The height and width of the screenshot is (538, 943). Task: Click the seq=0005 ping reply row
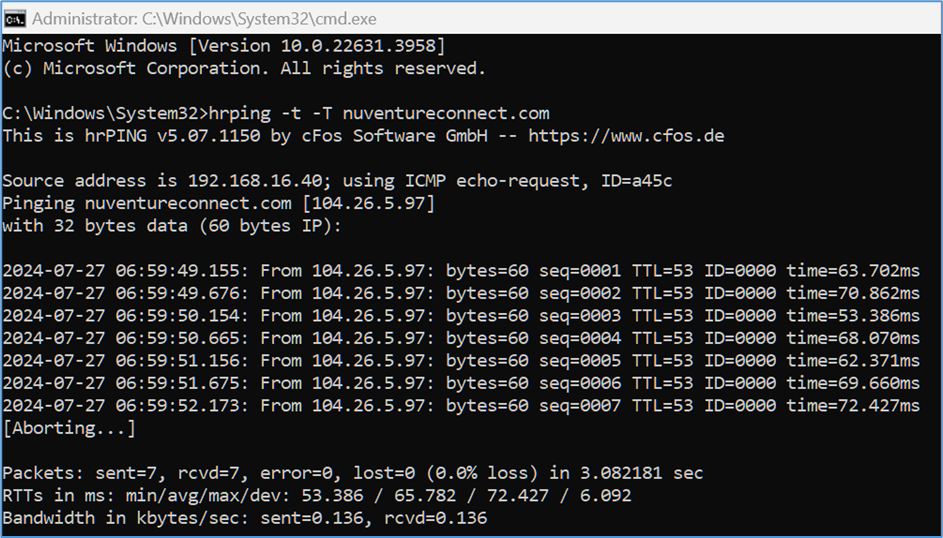click(461, 361)
